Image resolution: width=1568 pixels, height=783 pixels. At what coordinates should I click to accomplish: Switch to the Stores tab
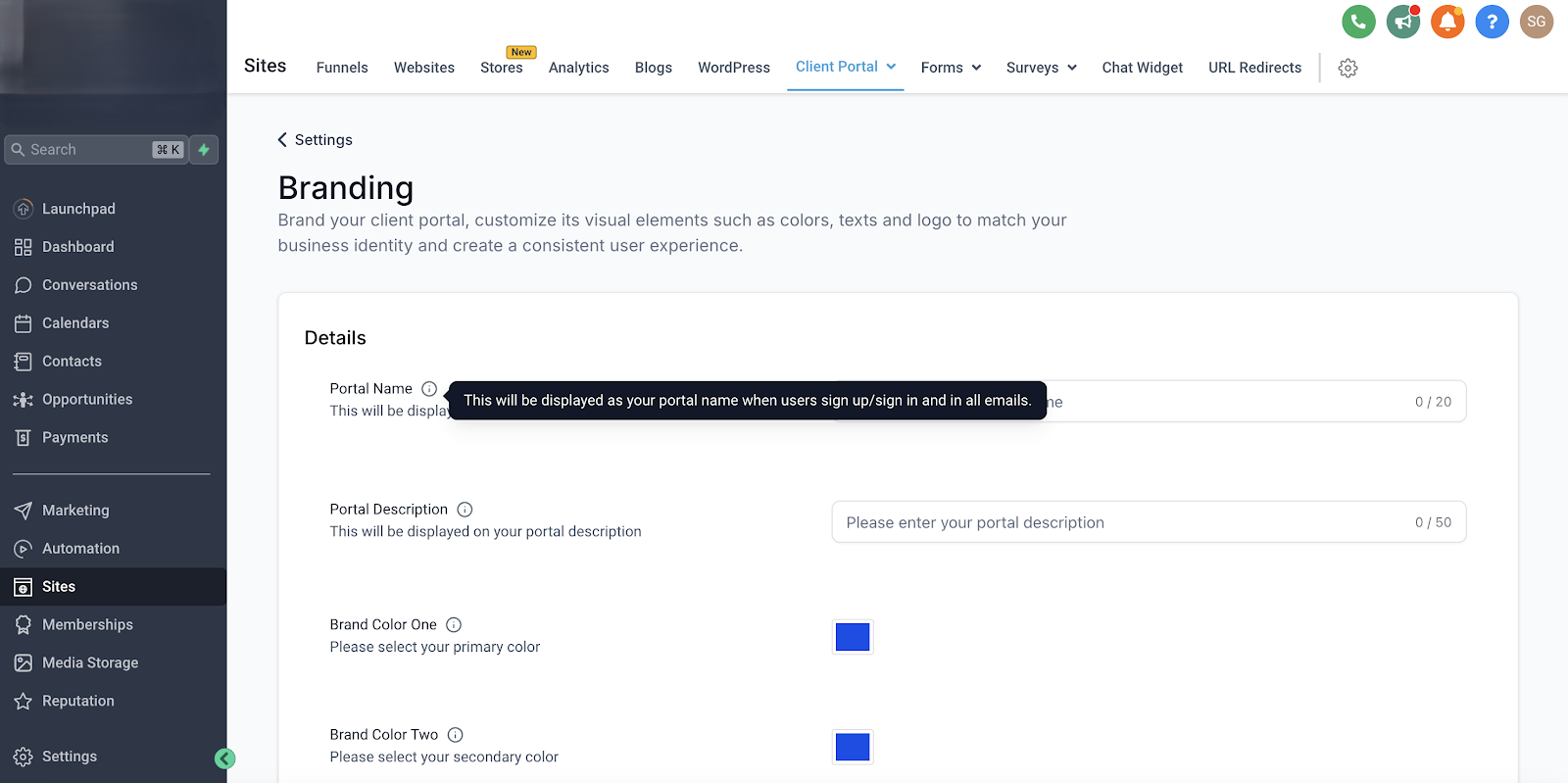pos(502,68)
